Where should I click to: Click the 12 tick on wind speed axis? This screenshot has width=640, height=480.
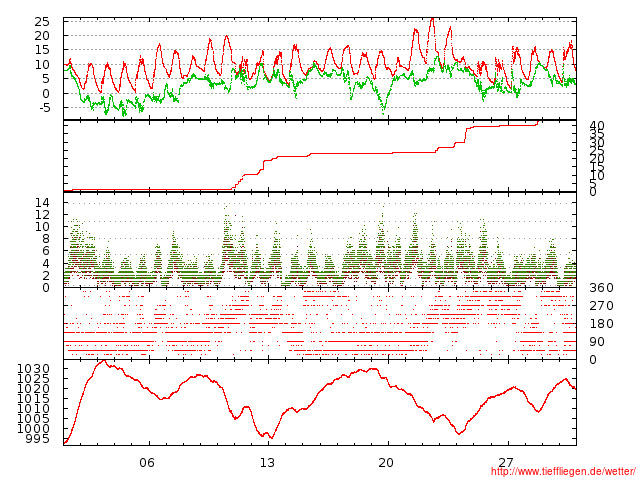(42, 215)
